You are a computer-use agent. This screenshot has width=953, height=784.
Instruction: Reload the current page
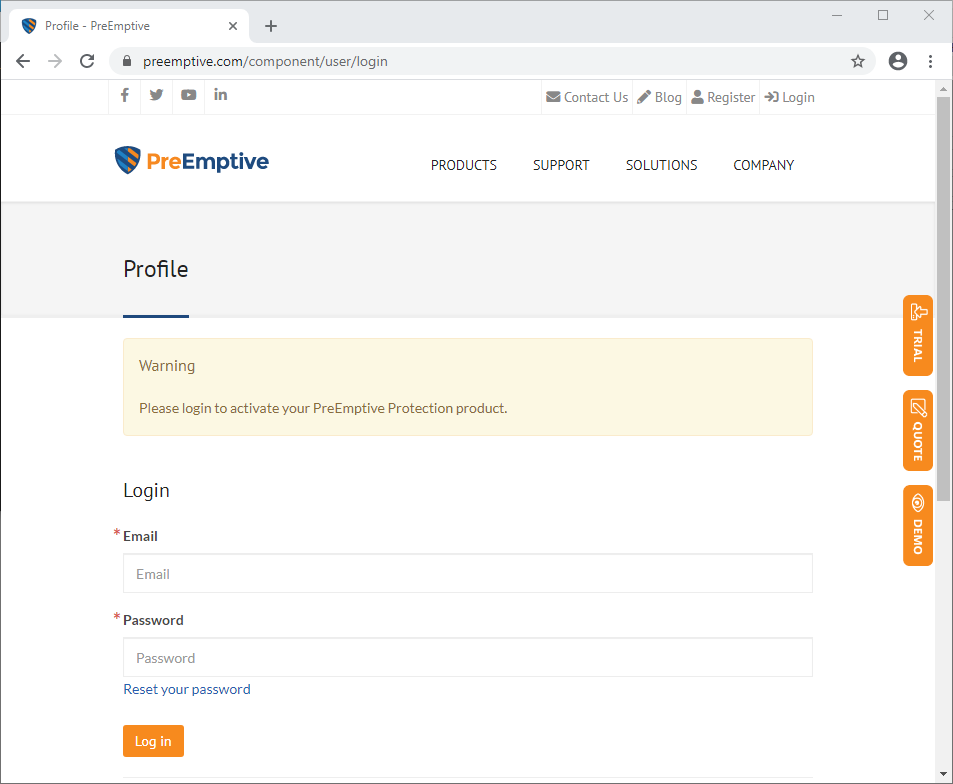click(88, 61)
